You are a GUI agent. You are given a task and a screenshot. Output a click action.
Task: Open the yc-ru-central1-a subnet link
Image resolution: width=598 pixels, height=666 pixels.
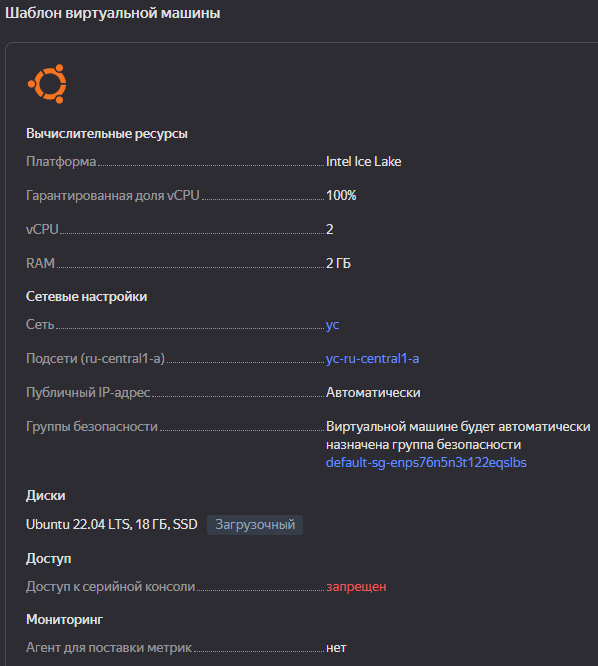[372, 358]
